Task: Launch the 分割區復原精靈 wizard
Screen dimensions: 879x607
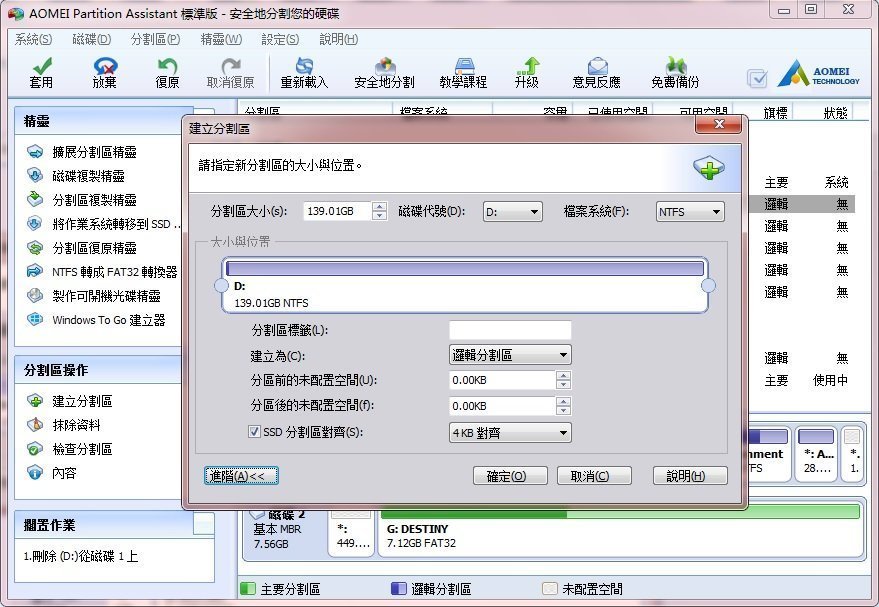Action: click(x=82, y=248)
